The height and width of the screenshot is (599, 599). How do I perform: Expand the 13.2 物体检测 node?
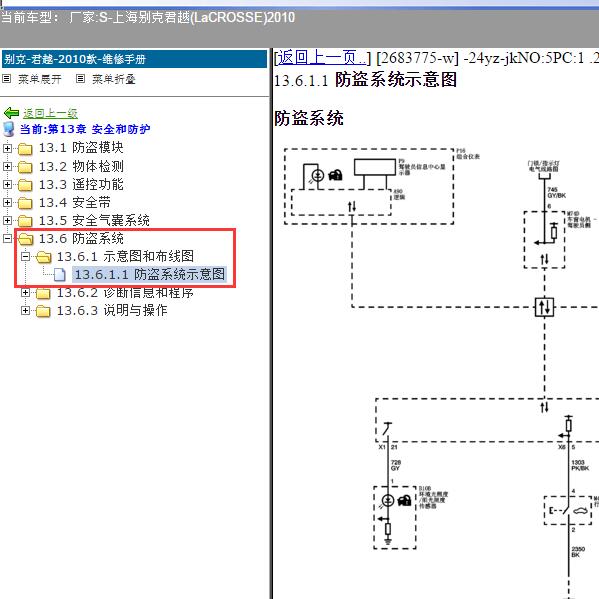pos(7,167)
